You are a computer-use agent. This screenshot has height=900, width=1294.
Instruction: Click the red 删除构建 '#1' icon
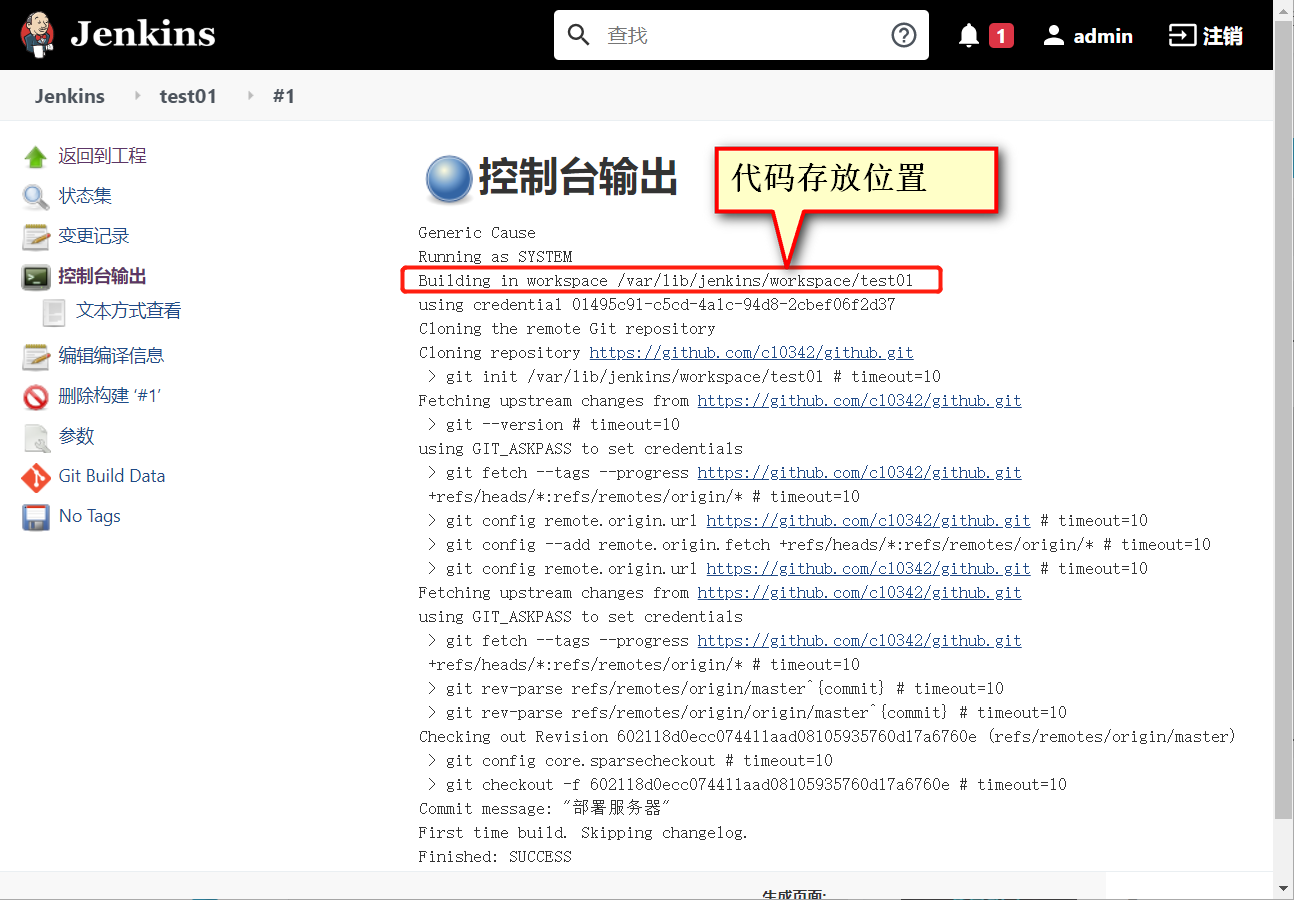click(x=36, y=397)
